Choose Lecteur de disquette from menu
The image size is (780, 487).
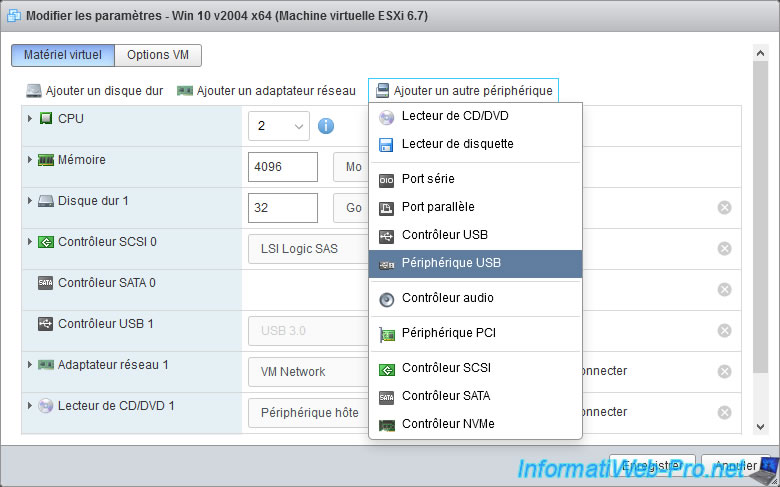pos(475,144)
